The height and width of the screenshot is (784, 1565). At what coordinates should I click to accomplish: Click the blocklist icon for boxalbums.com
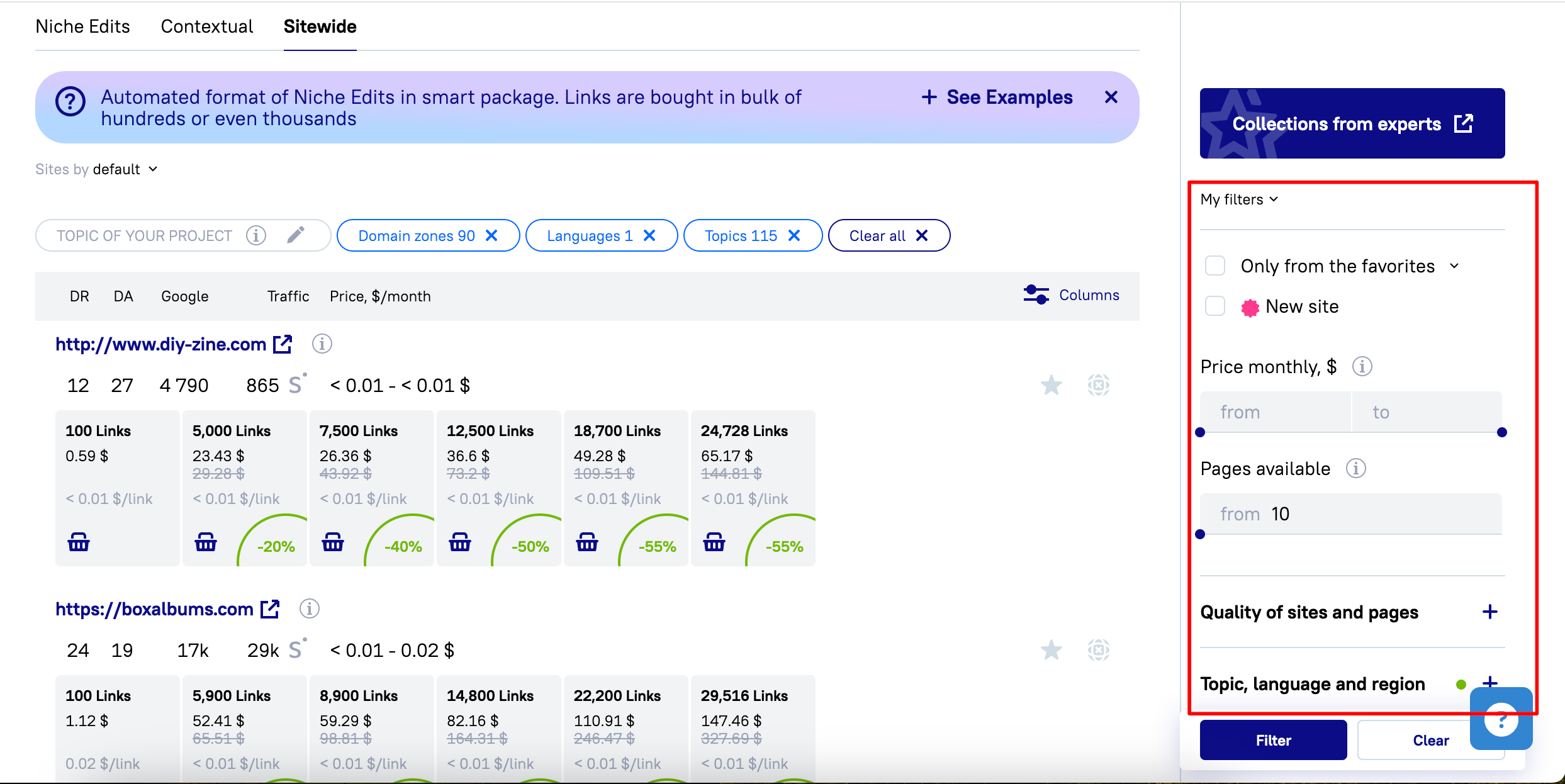tap(1099, 650)
